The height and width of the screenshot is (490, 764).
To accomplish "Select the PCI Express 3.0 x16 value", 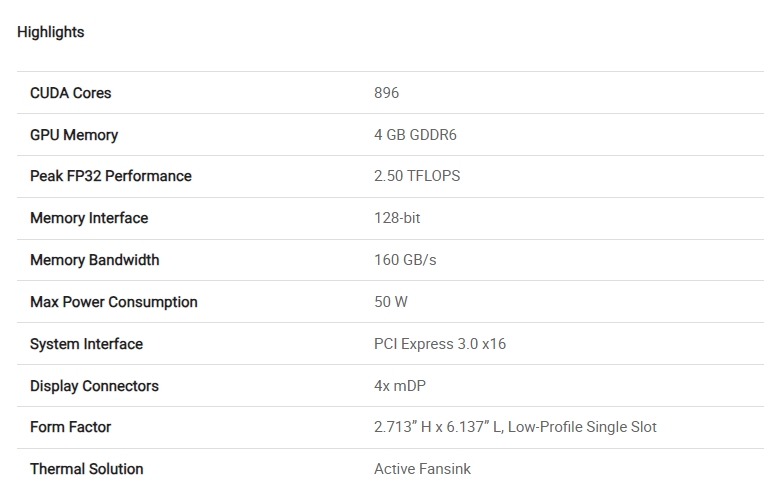I will tap(440, 344).
